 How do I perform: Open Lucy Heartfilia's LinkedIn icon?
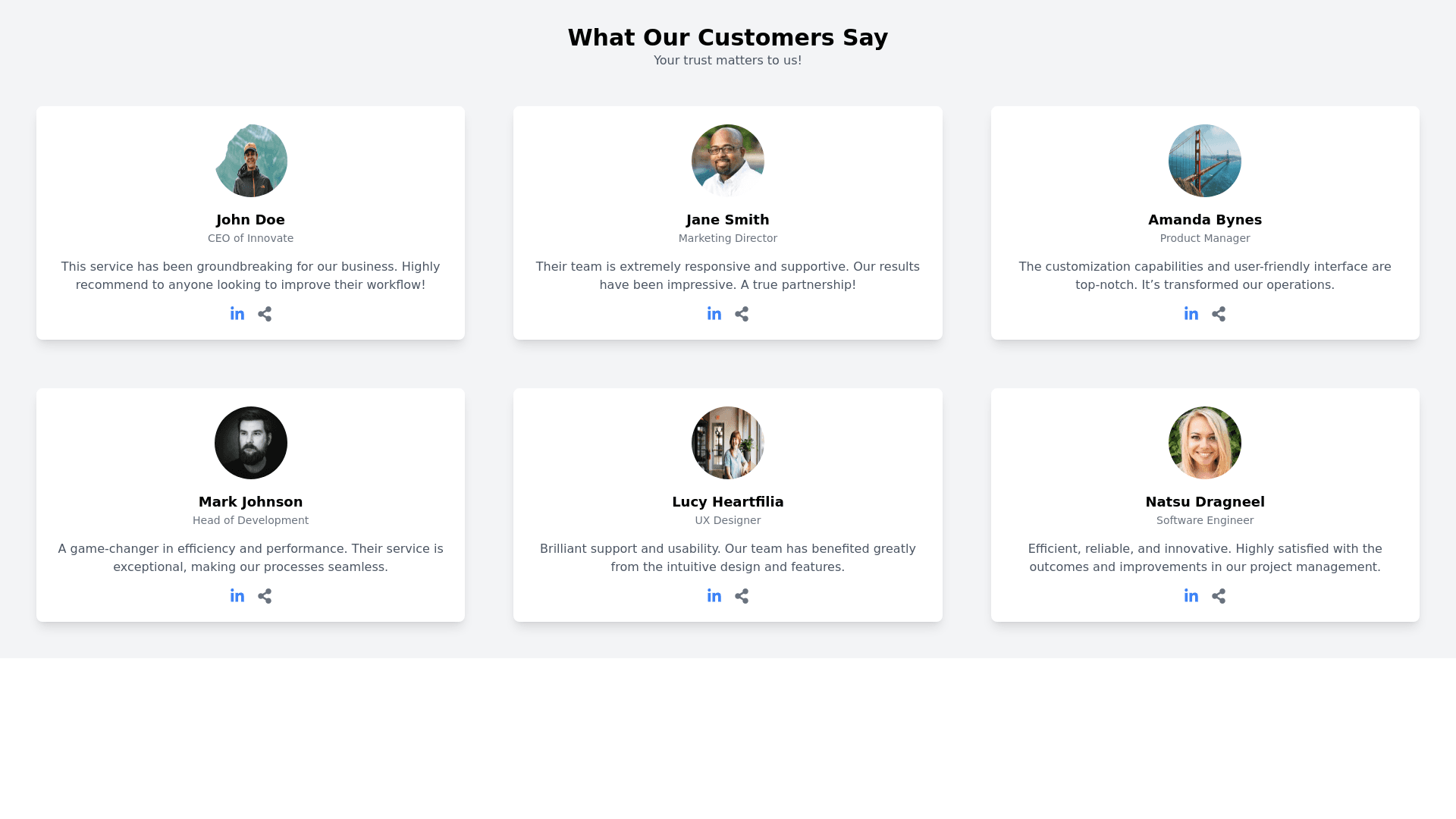click(x=714, y=596)
